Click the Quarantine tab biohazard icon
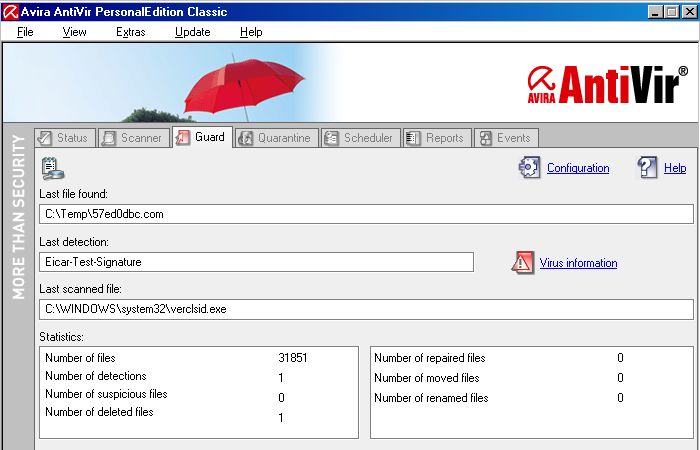This screenshot has height=450, width=700. point(246,138)
